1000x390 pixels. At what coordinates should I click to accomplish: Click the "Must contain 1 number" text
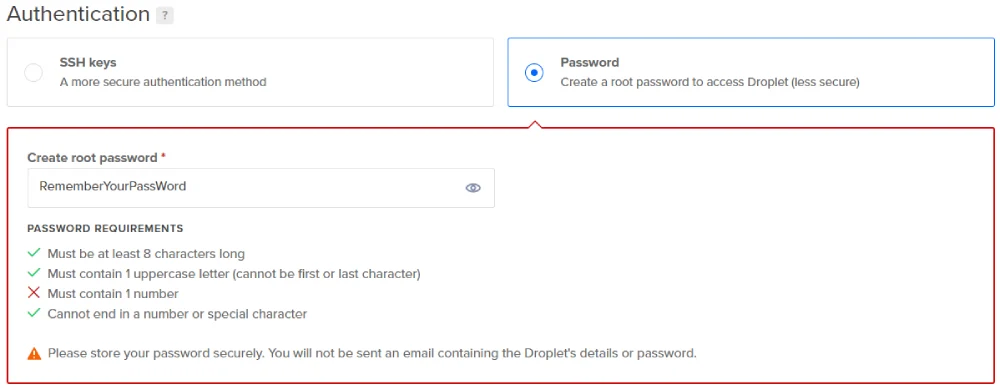click(x=113, y=294)
